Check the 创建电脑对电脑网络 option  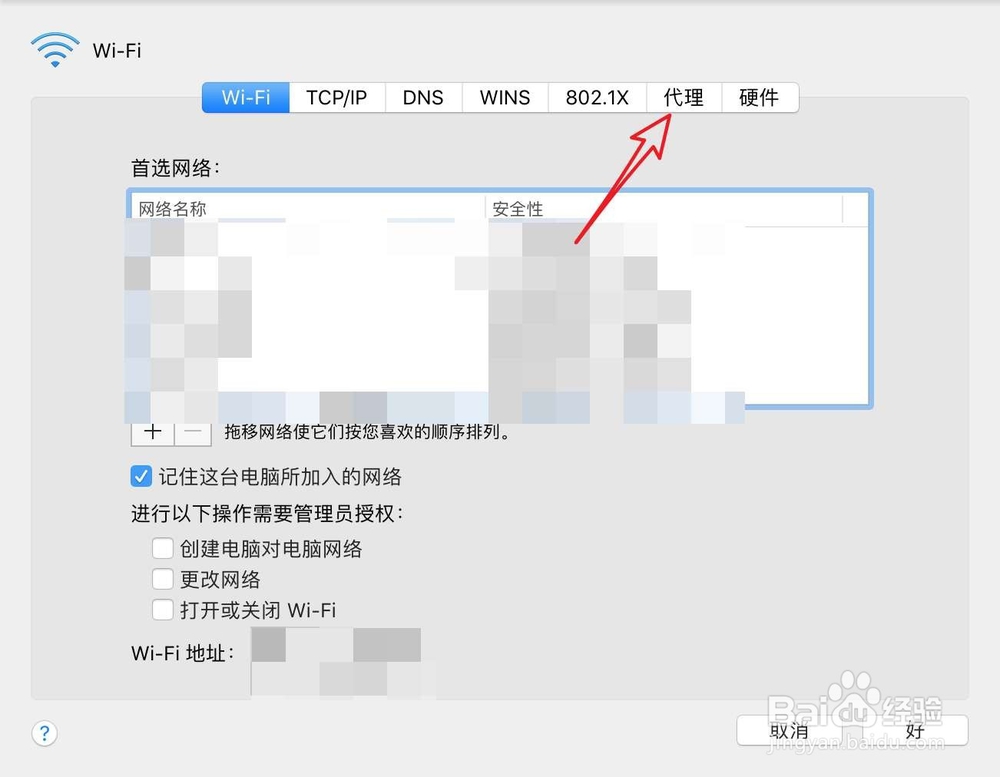tap(163, 548)
